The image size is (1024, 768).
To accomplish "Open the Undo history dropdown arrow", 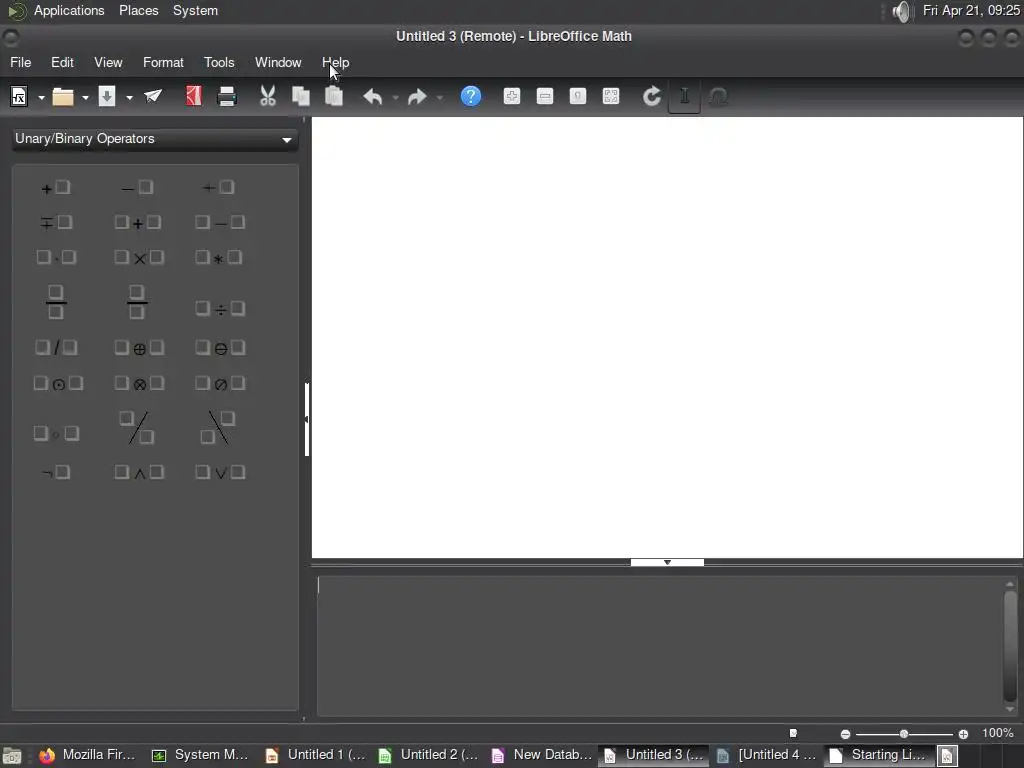I will pos(395,97).
